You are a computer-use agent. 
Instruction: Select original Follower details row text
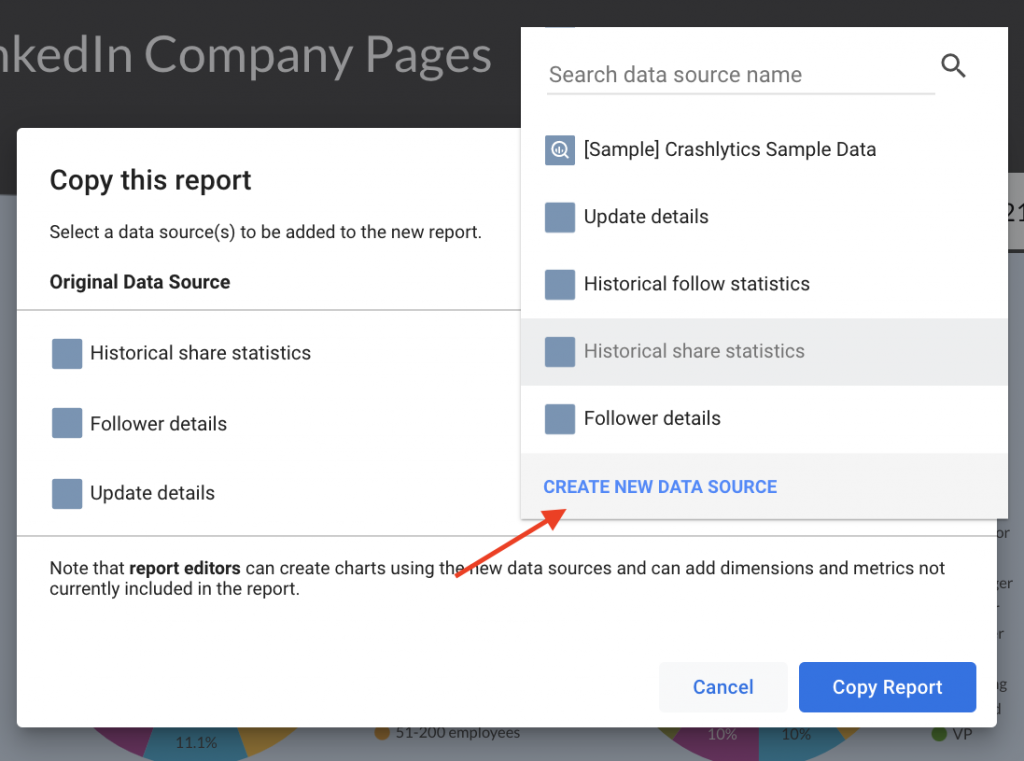tap(159, 424)
